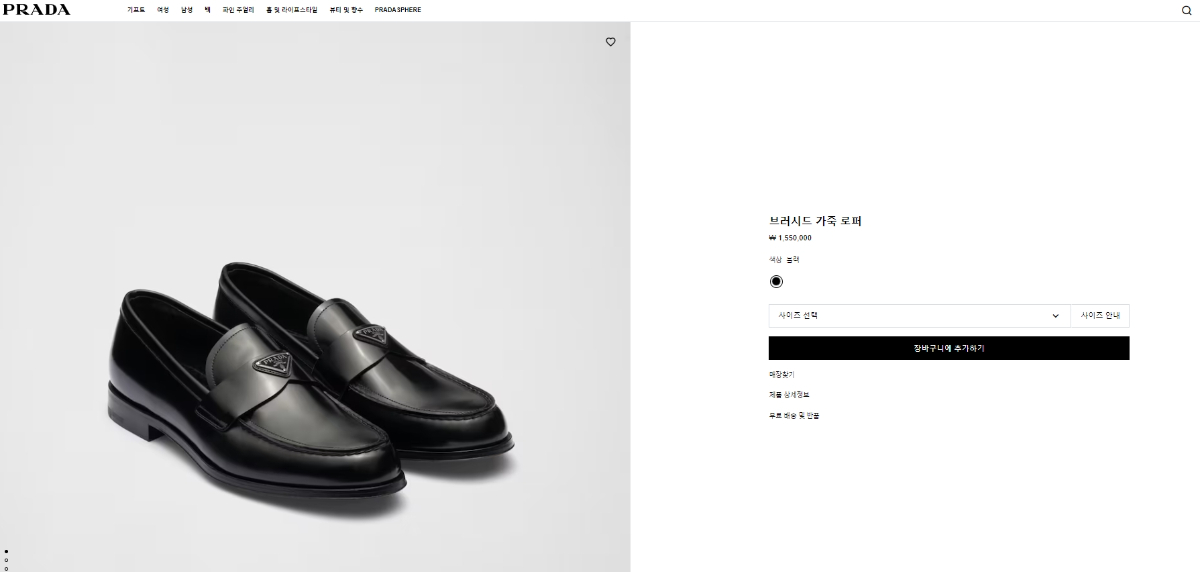Open the search magnifier icon

(1186, 11)
